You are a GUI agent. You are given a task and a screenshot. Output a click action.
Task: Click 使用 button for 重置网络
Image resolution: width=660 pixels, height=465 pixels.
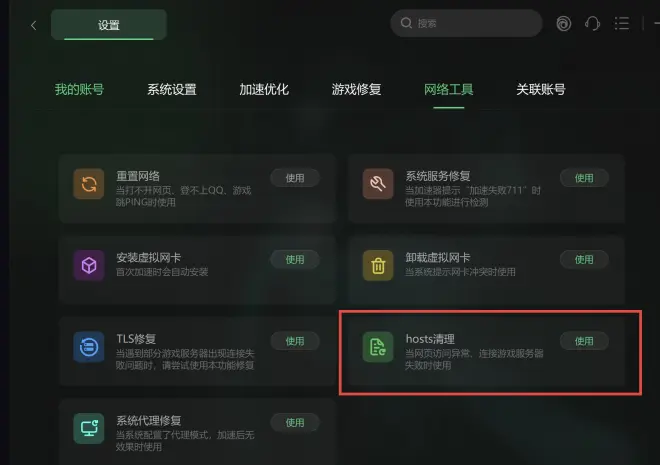pos(295,178)
